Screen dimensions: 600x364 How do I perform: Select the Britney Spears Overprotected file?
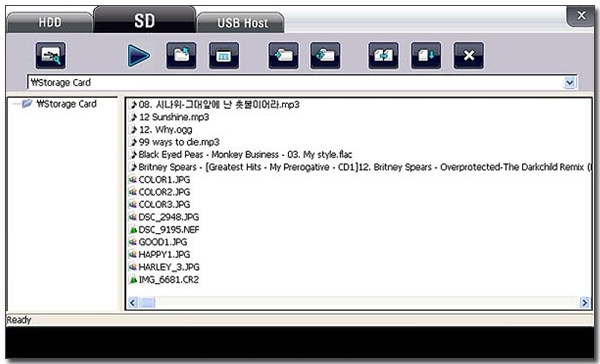[x=365, y=167]
